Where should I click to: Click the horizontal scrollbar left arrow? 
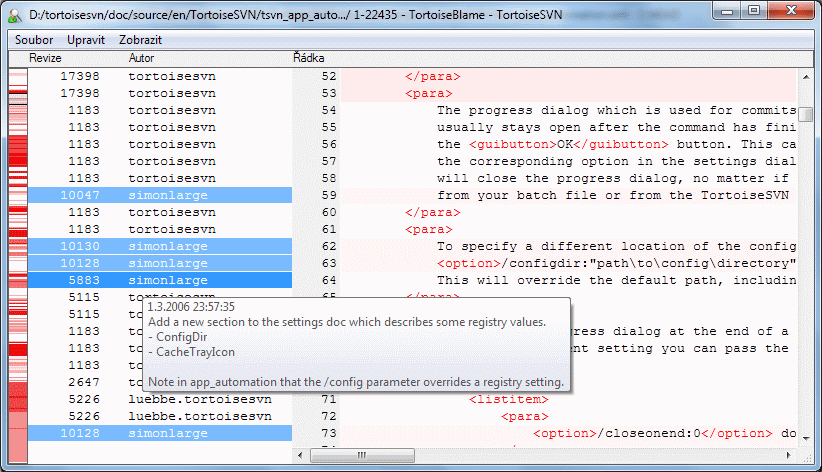(x=300, y=455)
